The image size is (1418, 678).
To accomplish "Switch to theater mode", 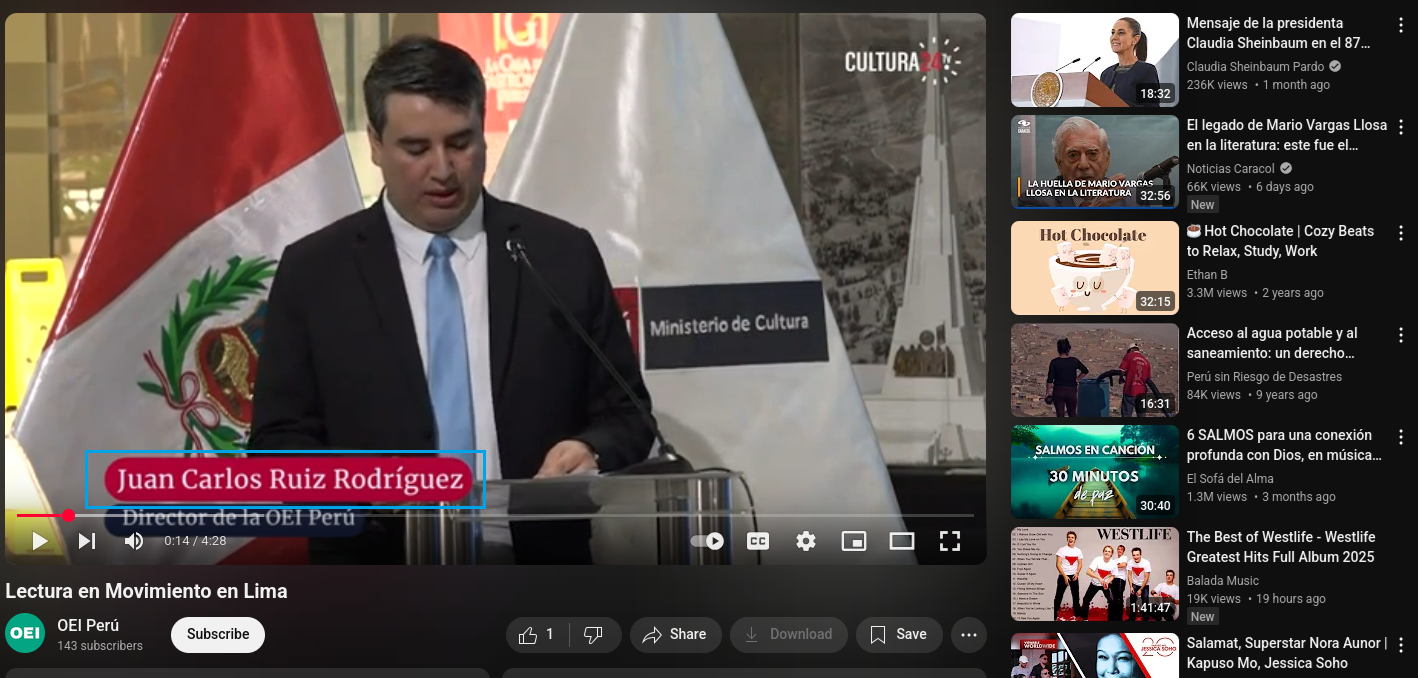I will pyautogui.click(x=902, y=541).
